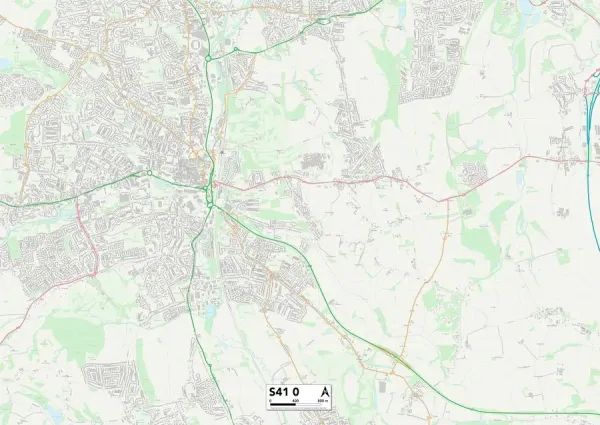Click the dense grey building cluster north of the red road
Viewport: 600px width, 425px height.
314,161
